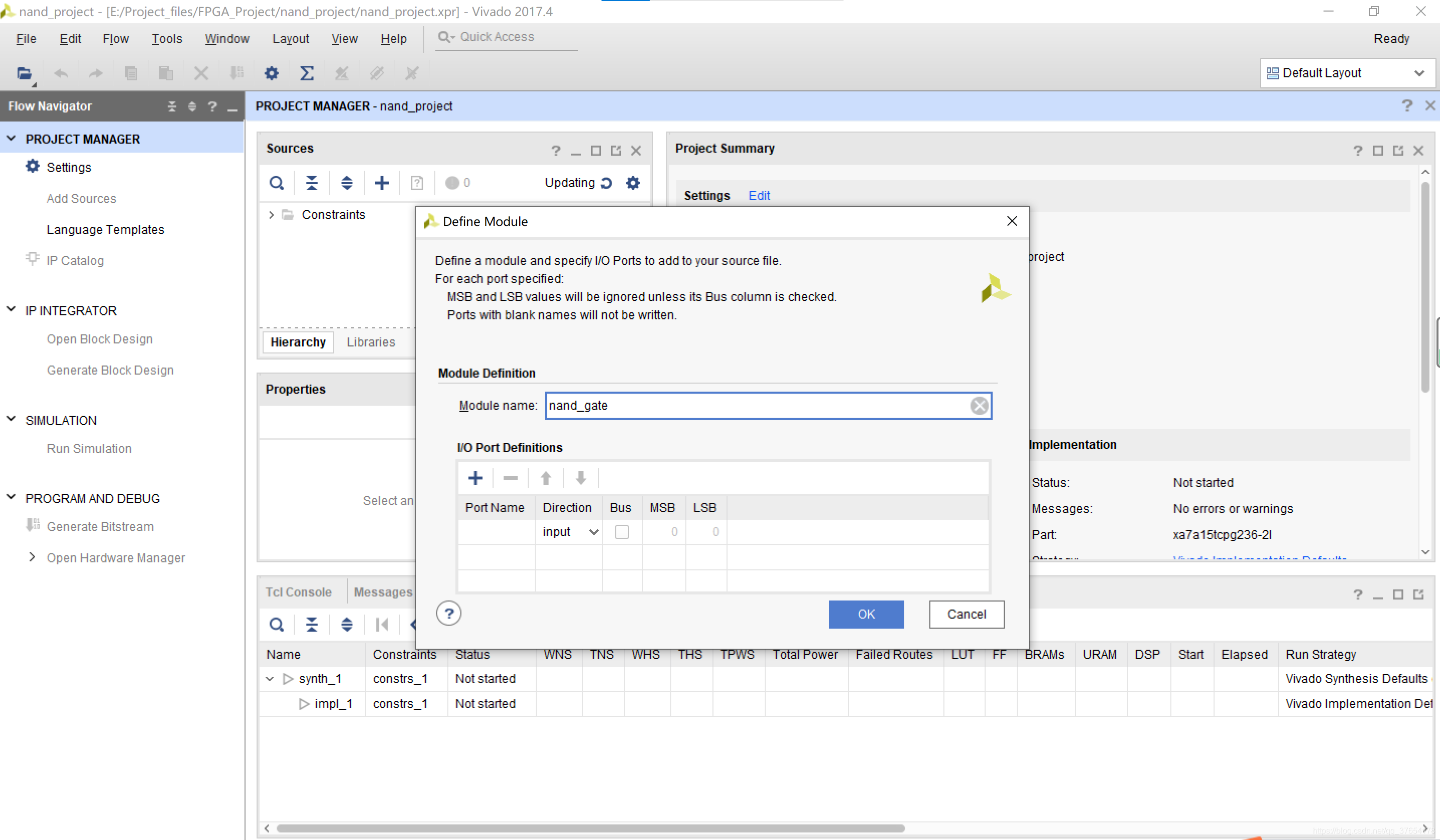
Task: Switch to the Tcl Console tab
Action: (298, 592)
